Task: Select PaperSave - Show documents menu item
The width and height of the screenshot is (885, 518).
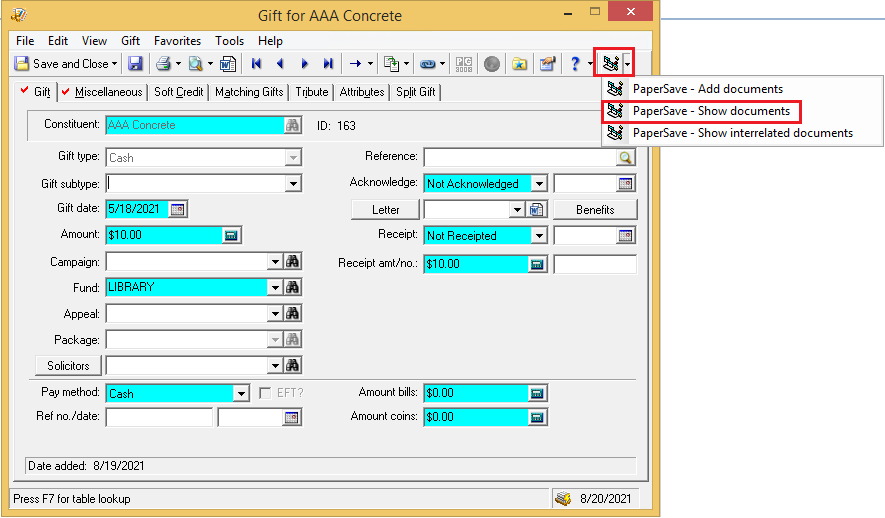Action: coord(711,111)
